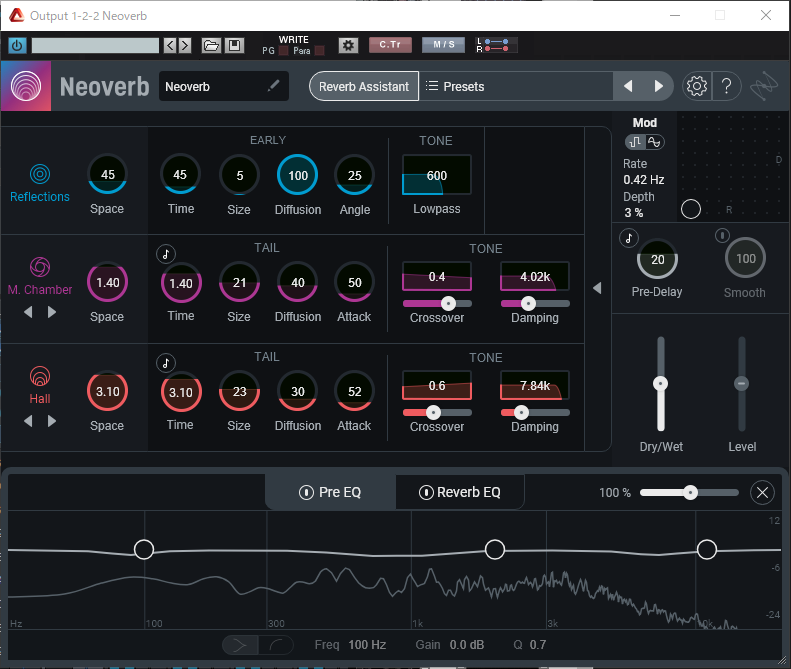791x669 pixels.
Task: Switch to the Reverb EQ tab
Action: (x=460, y=492)
